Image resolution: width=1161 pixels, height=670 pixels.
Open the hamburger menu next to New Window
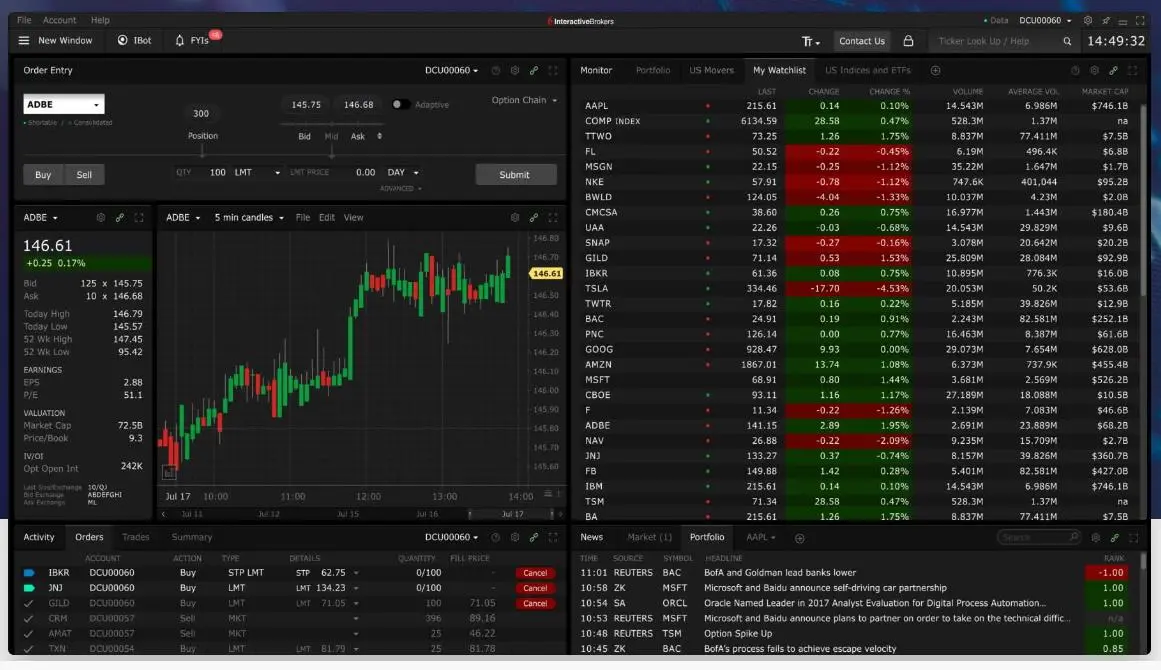[24, 41]
